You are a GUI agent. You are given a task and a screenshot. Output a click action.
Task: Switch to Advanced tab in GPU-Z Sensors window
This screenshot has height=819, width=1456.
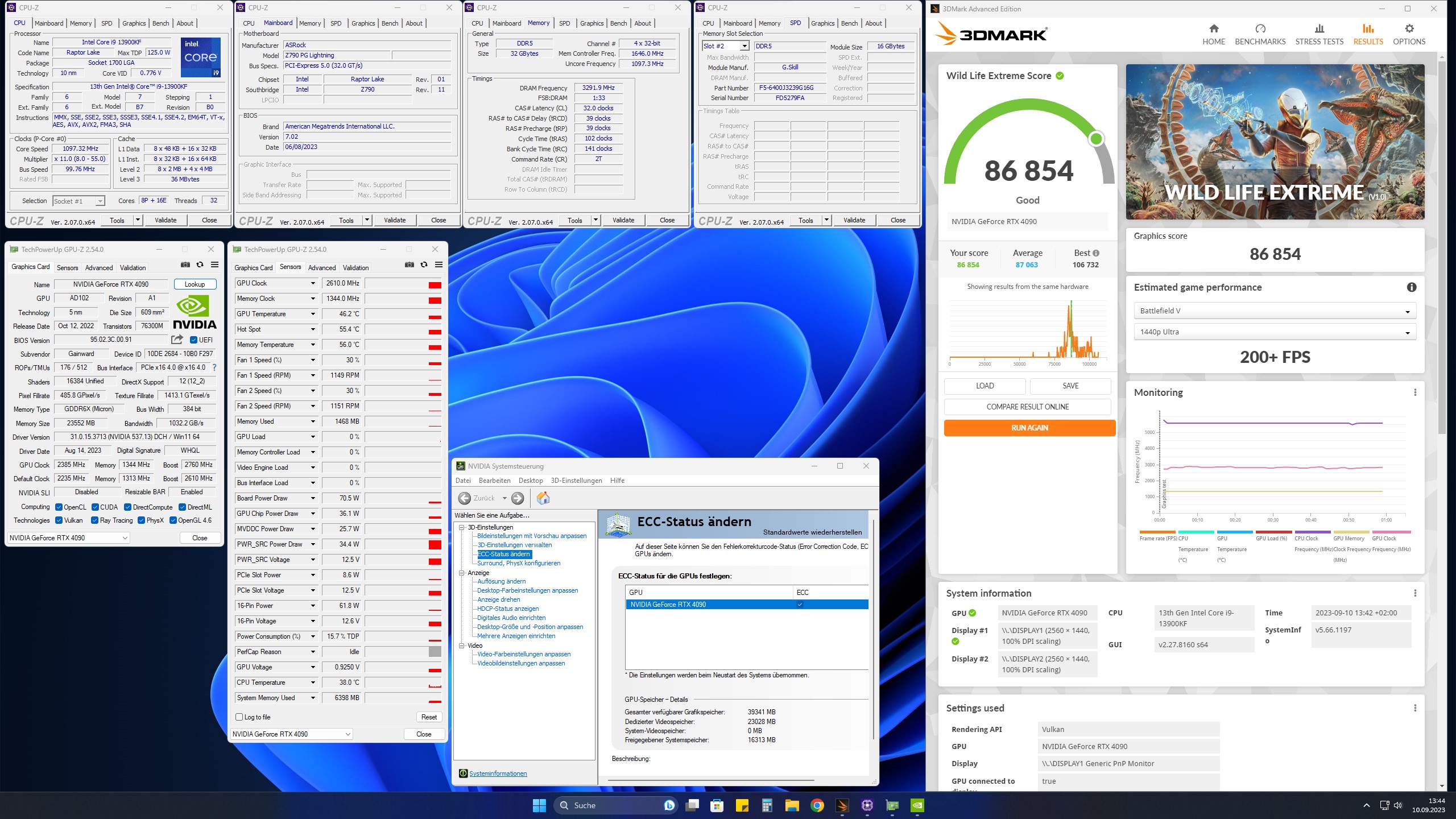(x=322, y=267)
